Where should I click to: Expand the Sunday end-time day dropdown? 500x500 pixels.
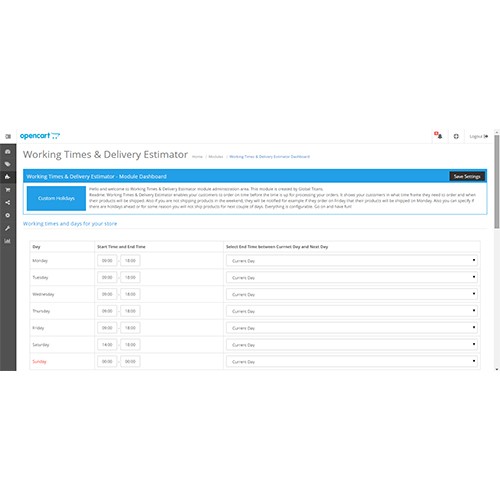point(352,361)
